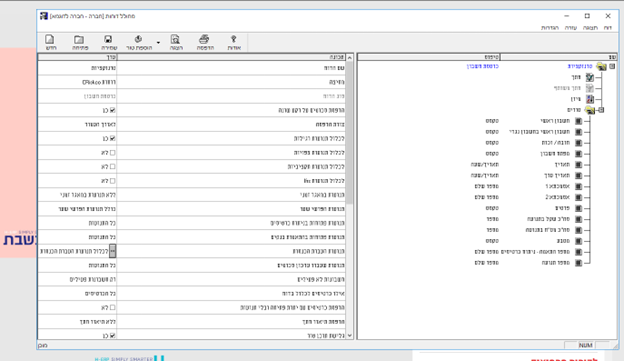Open the ללא תיאור חתך value cell
The image size is (624, 361).
click(77, 322)
